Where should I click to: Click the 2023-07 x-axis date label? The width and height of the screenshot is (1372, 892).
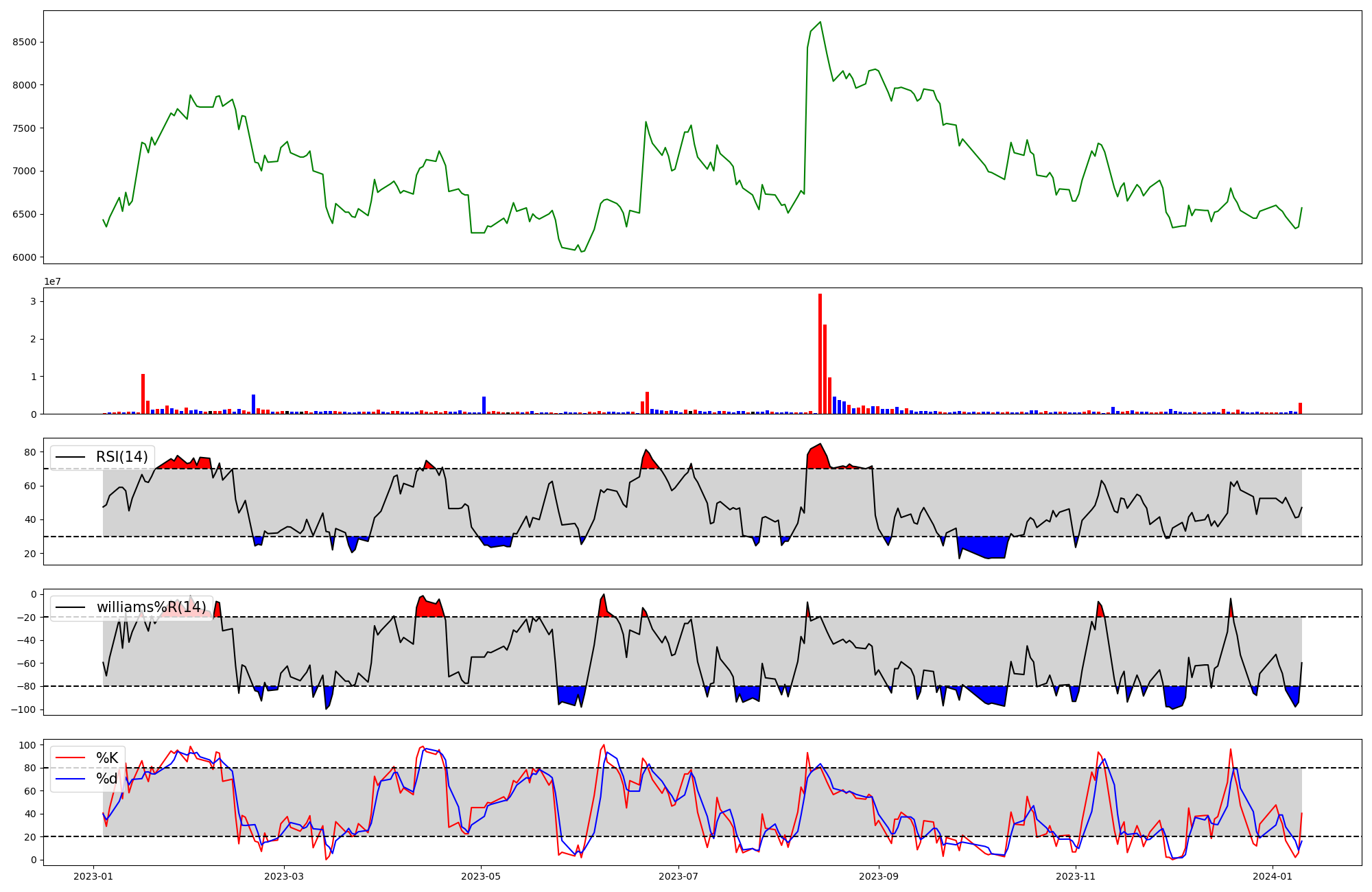click(x=678, y=876)
